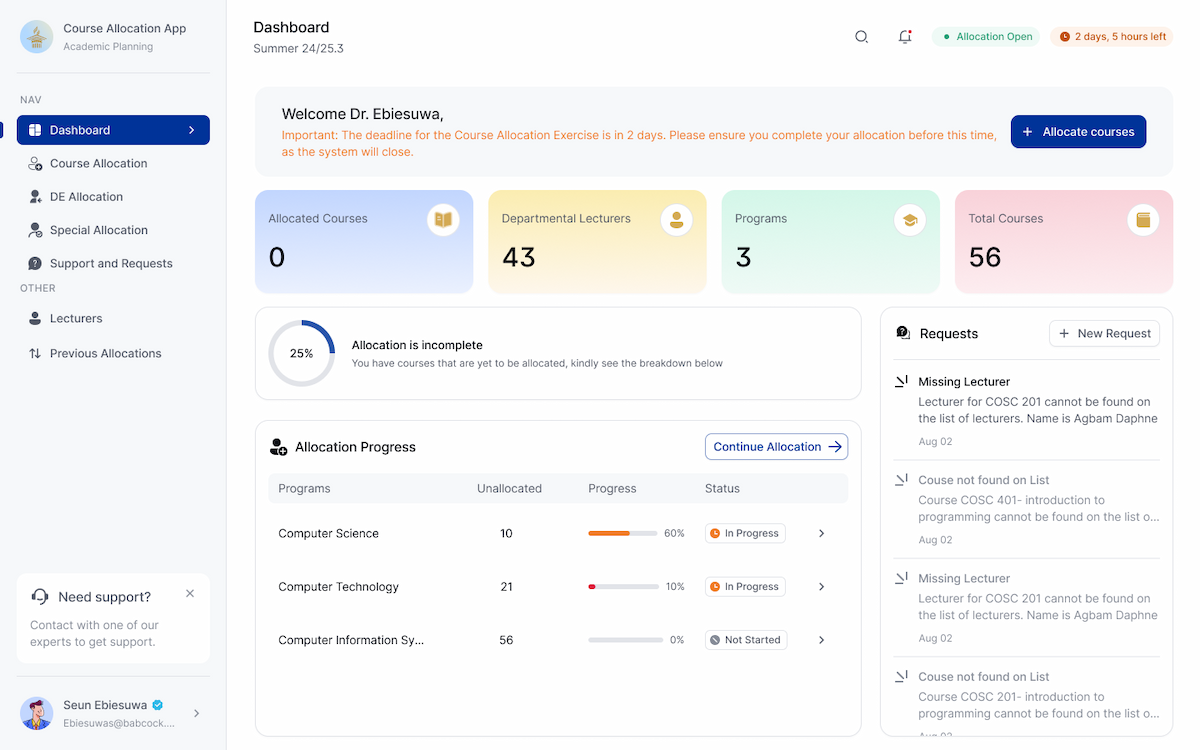Image resolution: width=1200 pixels, height=750 pixels.
Task: Toggle the Not Started status on Computer Information Sy...
Action: (x=745, y=639)
